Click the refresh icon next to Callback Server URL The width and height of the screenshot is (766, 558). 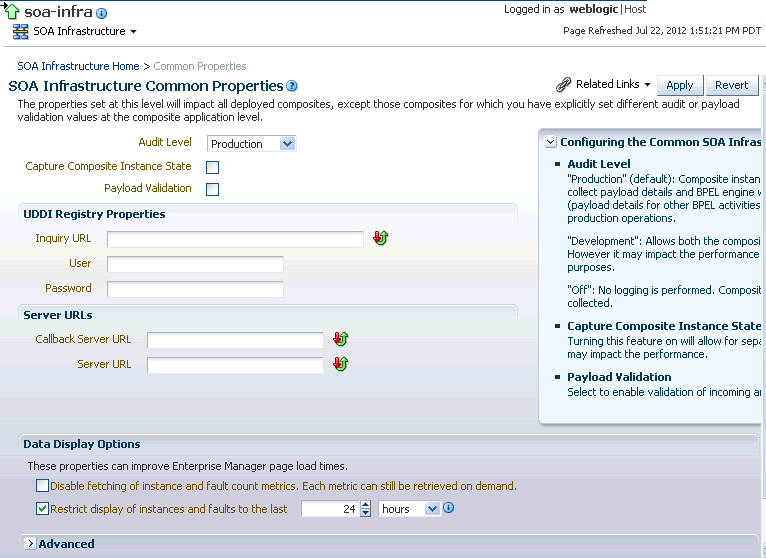coord(340,339)
